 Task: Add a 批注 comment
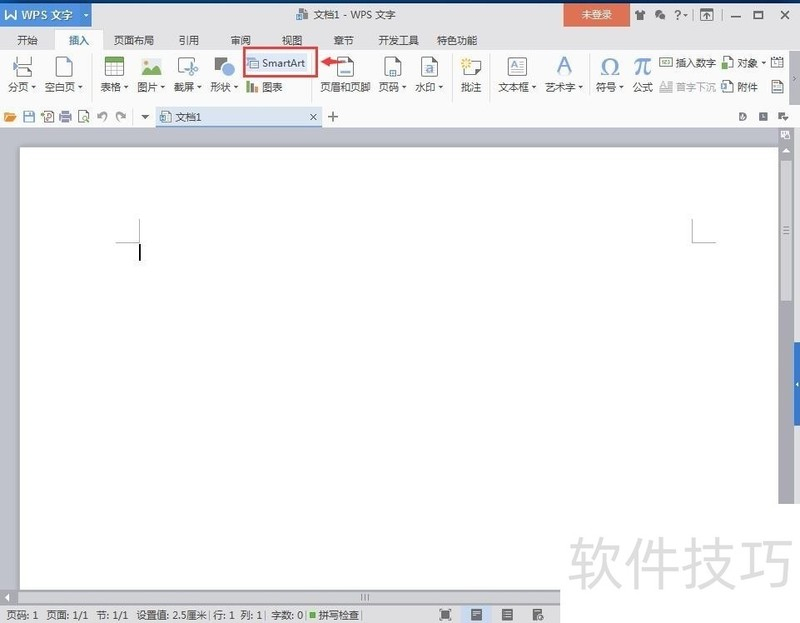pyautogui.click(x=471, y=74)
